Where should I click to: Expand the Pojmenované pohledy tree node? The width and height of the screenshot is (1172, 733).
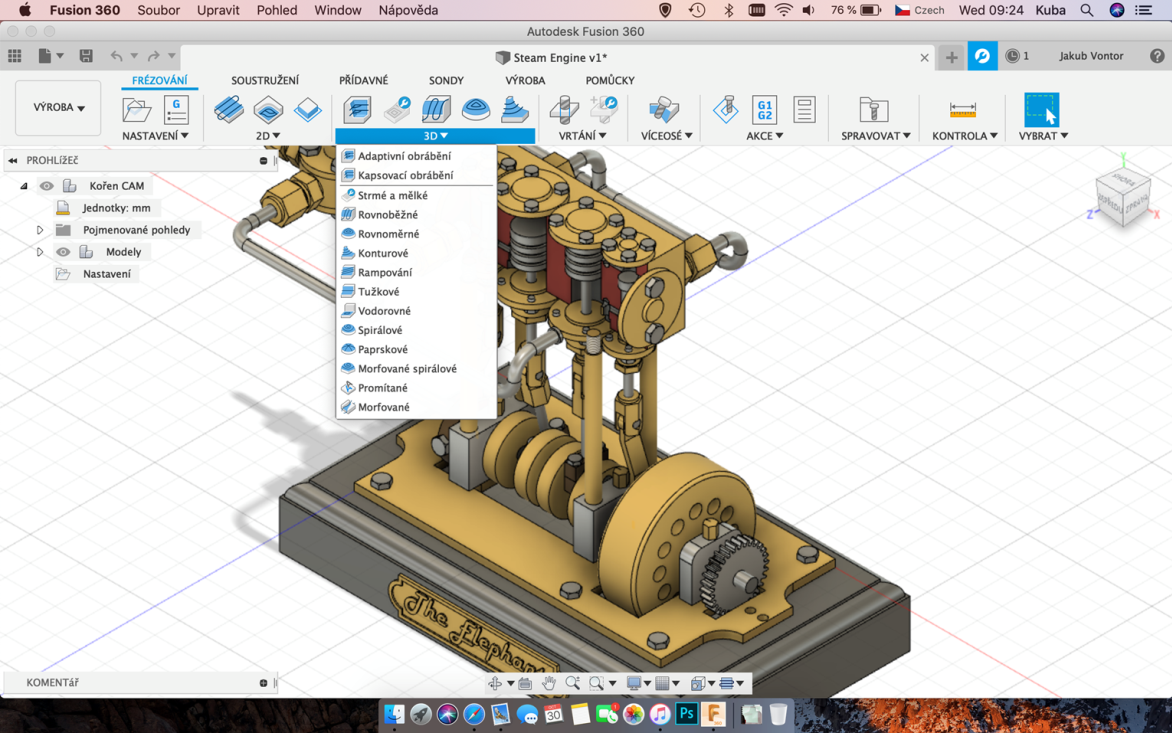click(x=40, y=230)
